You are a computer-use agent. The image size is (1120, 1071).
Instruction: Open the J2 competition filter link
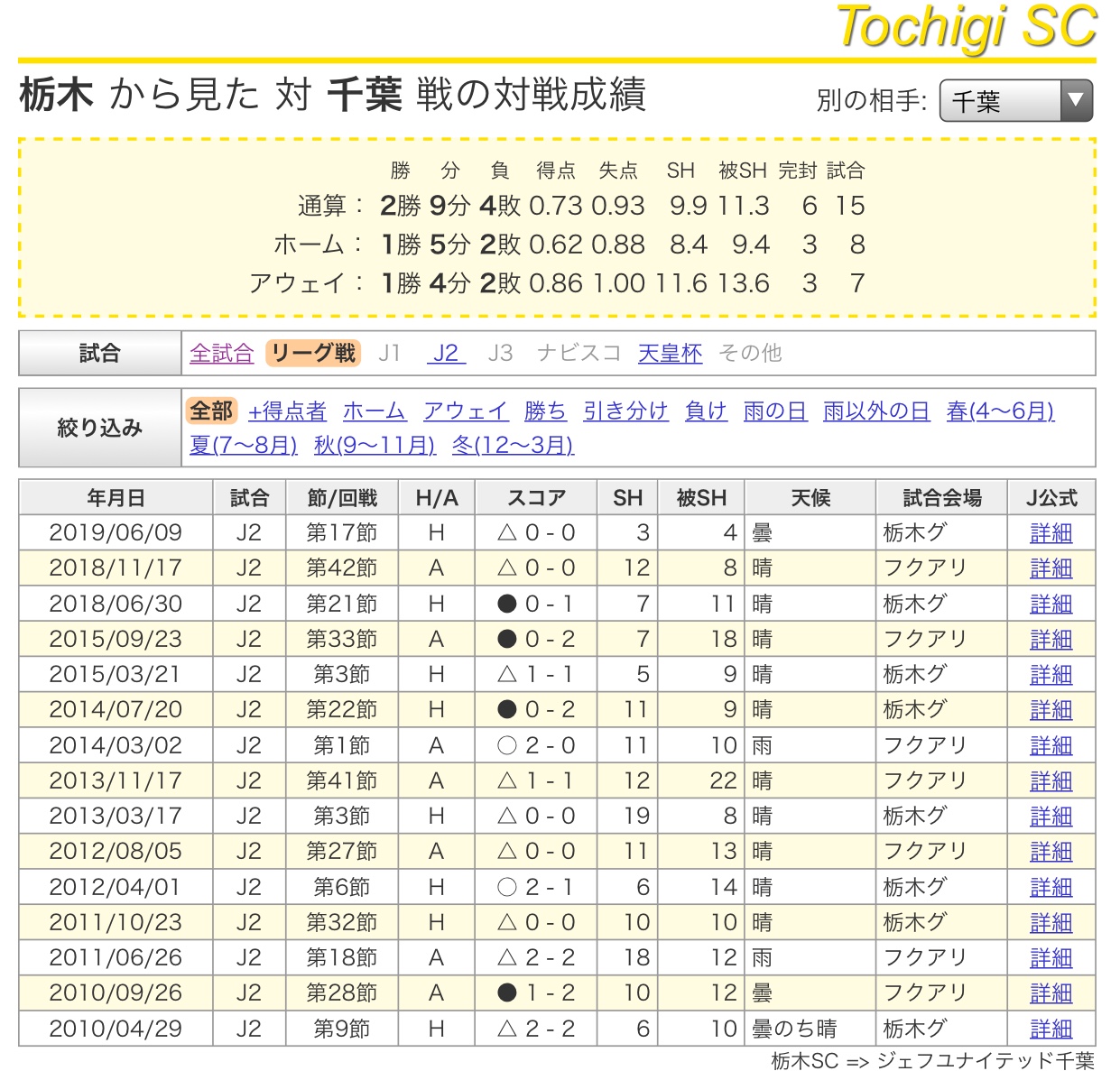(446, 353)
